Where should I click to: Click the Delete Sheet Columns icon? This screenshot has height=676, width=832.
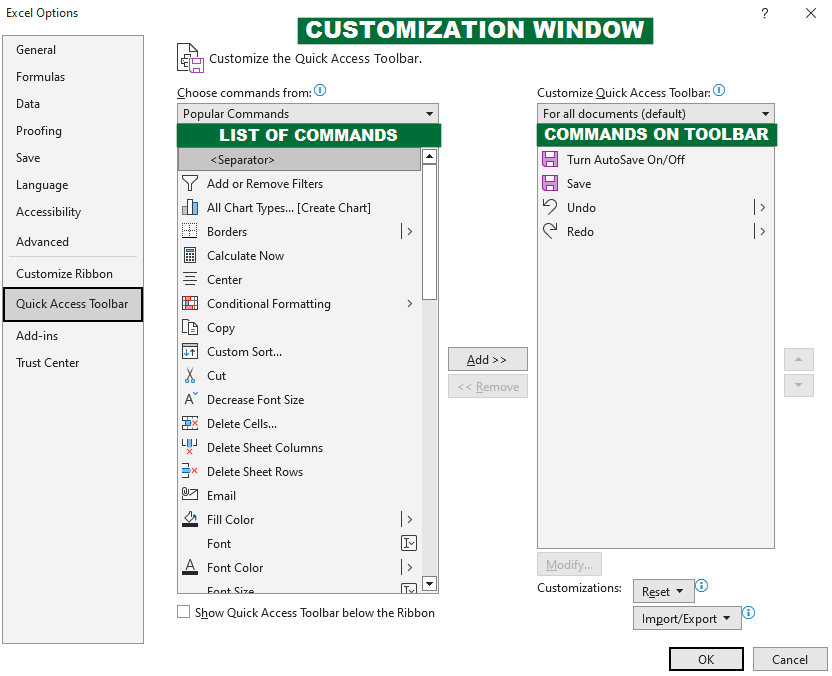(x=189, y=447)
